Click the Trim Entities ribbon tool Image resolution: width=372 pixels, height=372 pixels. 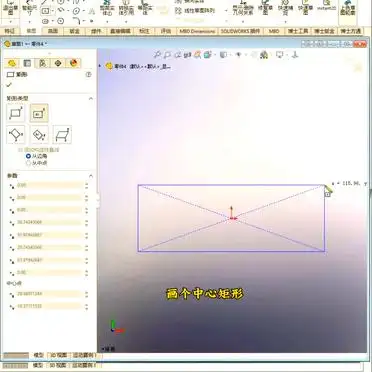pyautogui.click(x=106, y=8)
